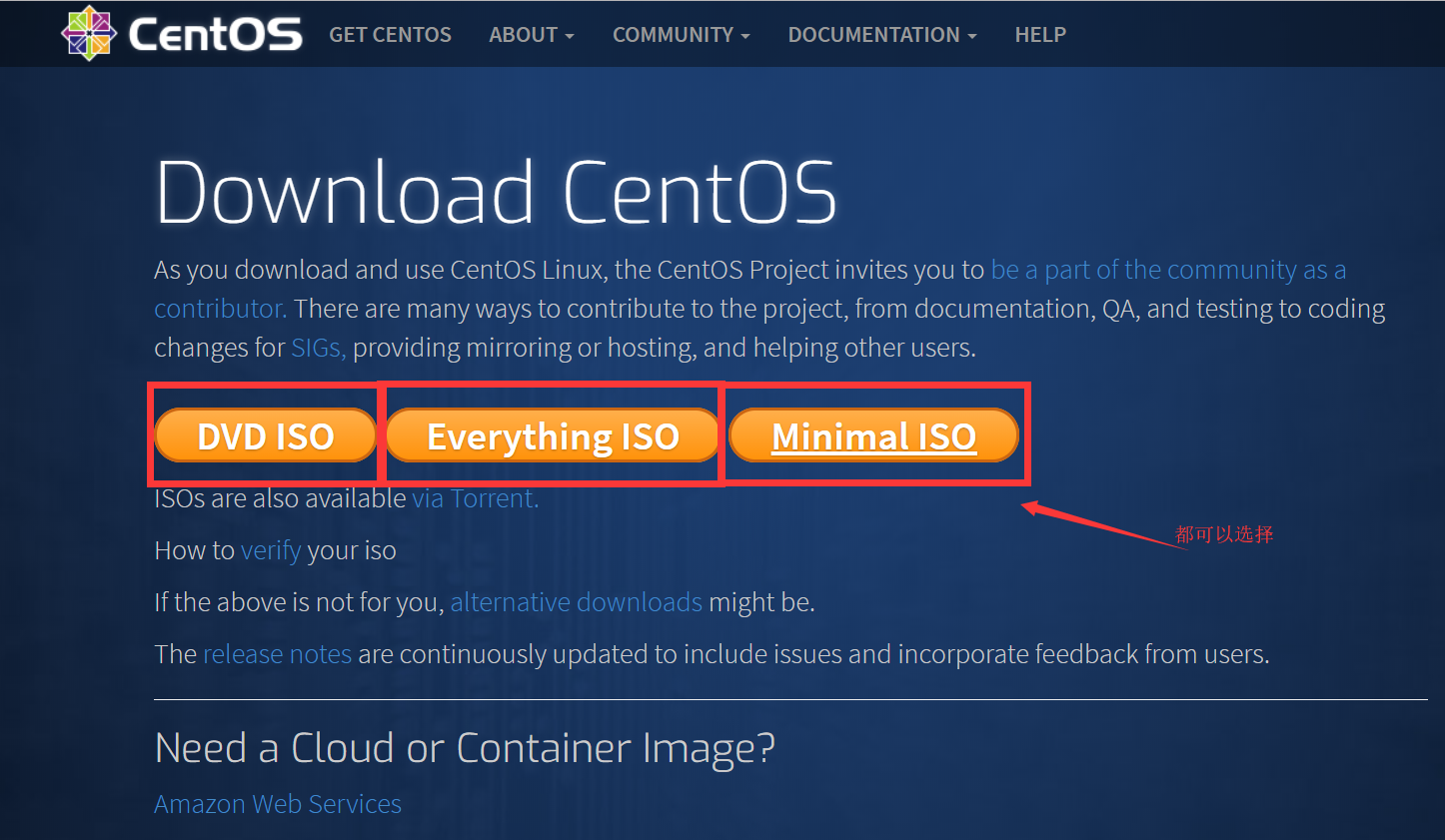Image resolution: width=1445 pixels, height=840 pixels.
Task: Click the 'Download CentOS' page heading
Action: pyautogui.click(x=494, y=191)
